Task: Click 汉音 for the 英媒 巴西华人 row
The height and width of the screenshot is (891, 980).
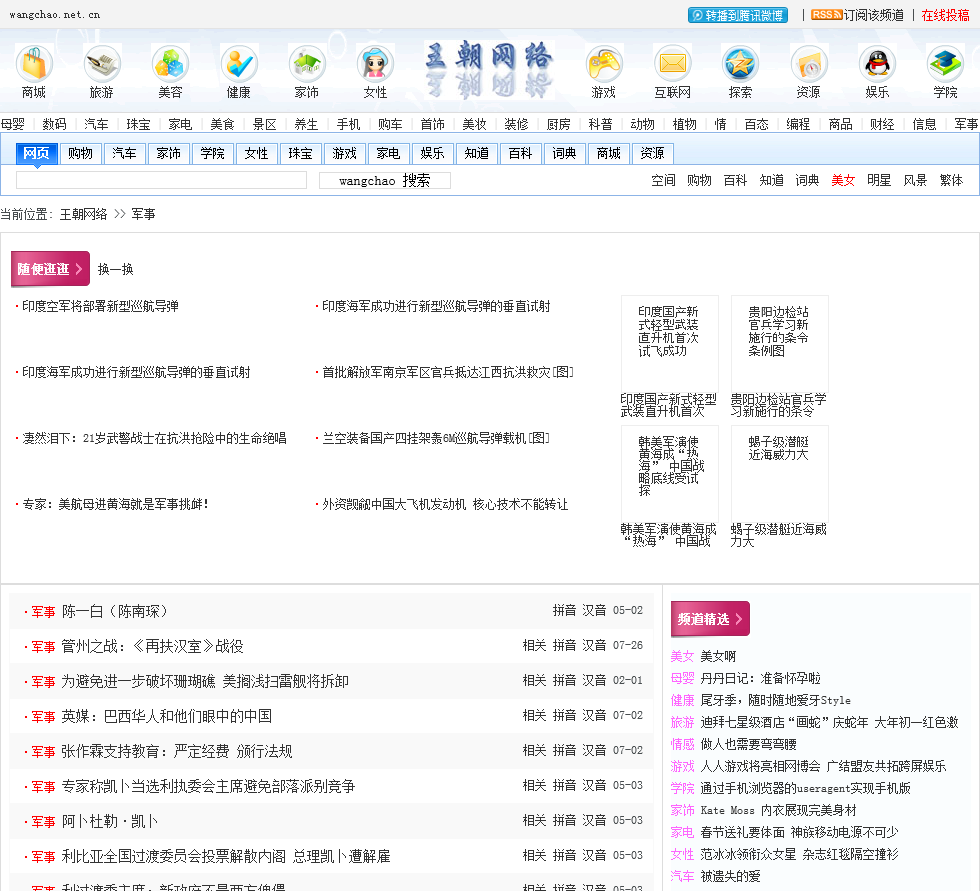Action: pos(594,715)
